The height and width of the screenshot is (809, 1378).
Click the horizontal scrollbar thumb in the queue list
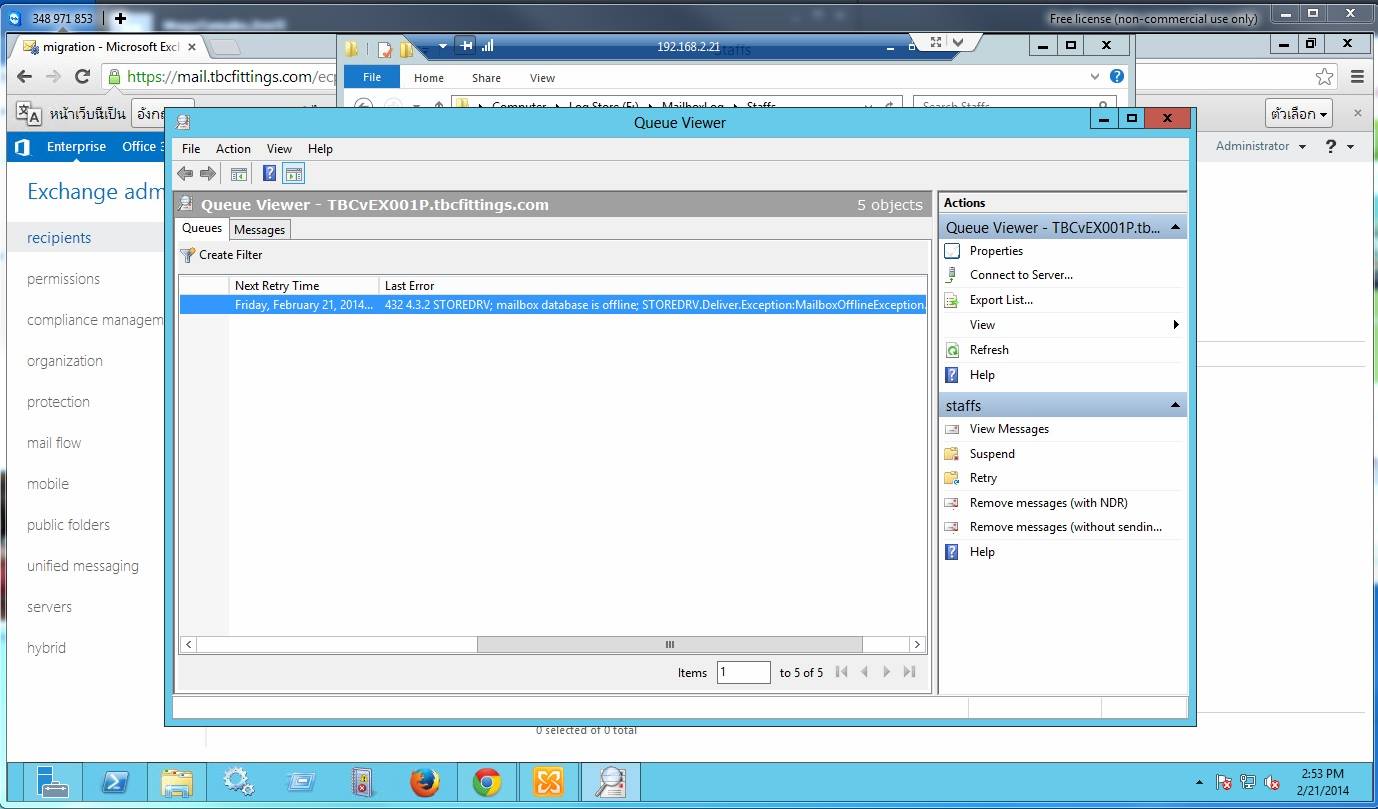(669, 645)
